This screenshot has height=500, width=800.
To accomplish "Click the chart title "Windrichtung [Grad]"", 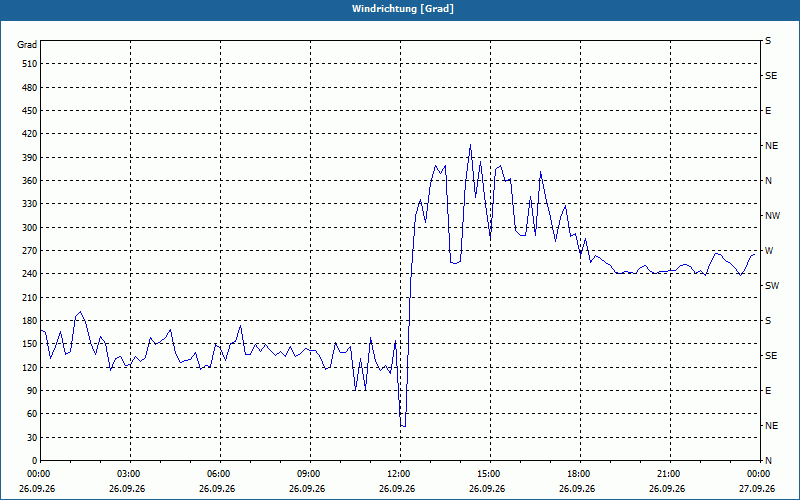I will (x=403, y=9).
